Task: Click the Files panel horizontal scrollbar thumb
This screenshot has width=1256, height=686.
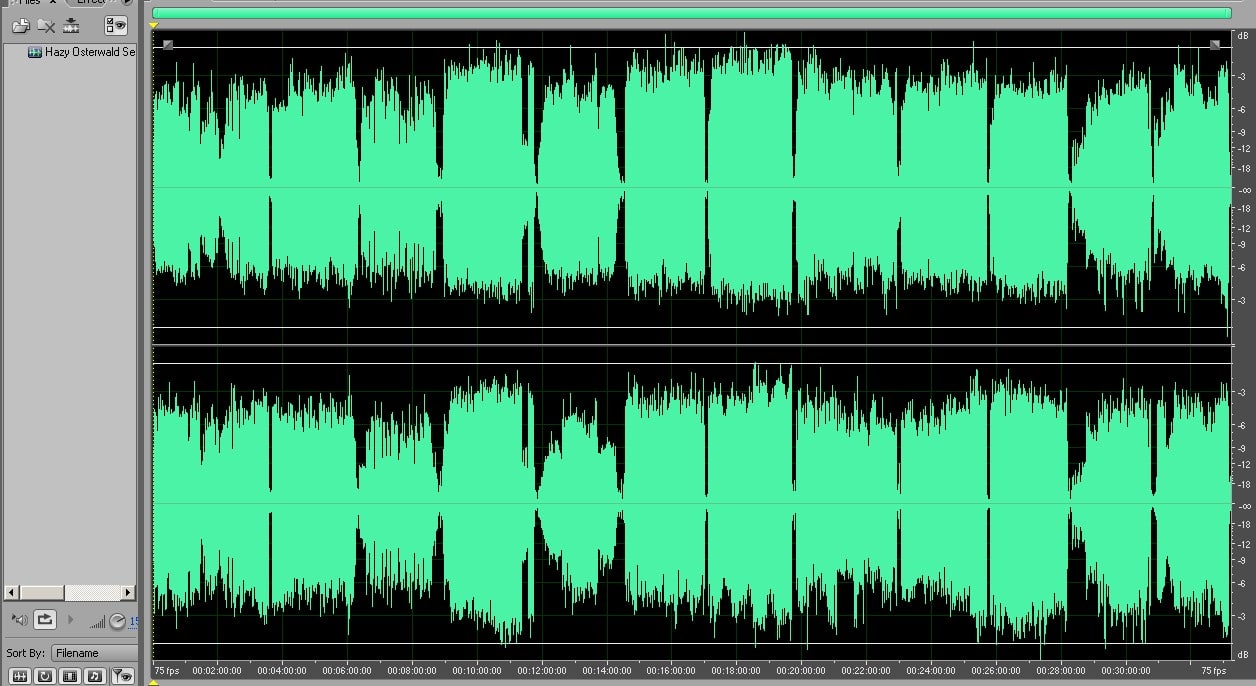Action: [42, 592]
